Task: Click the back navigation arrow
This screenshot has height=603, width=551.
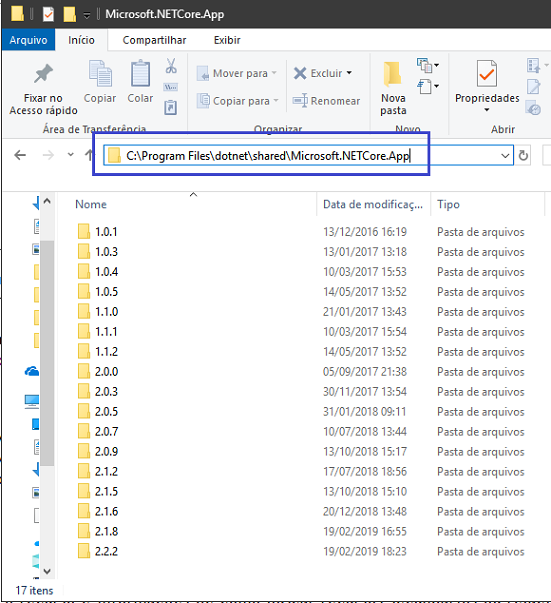Action: pos(20,155)
